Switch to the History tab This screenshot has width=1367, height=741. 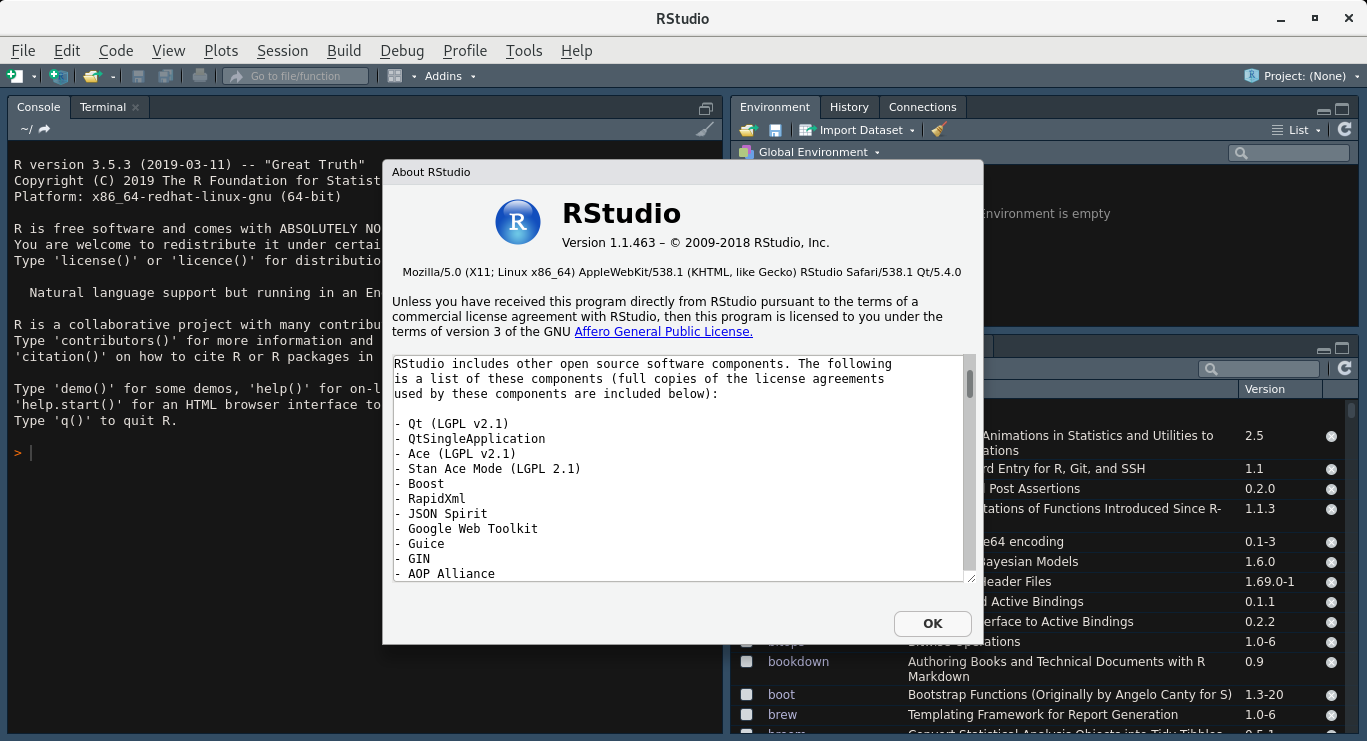(x=849, y=107)
